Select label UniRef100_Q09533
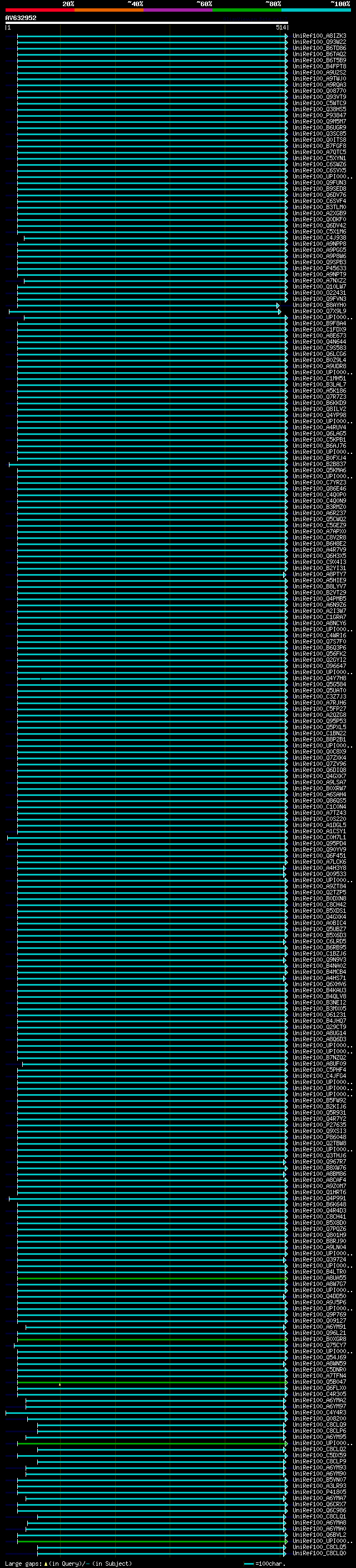 (x=319, y=874)
